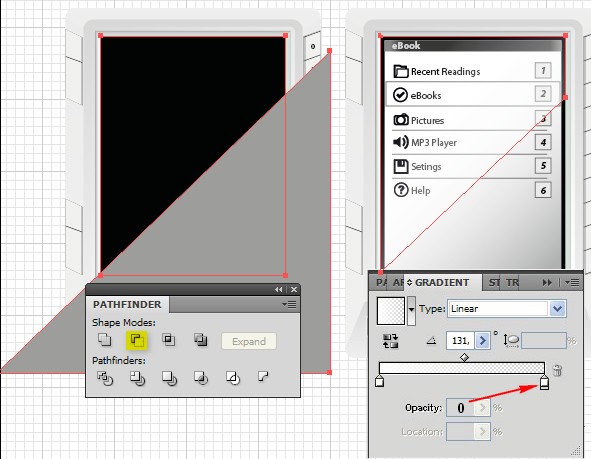Choose the Exclude shape mode icon

point(201,340)
